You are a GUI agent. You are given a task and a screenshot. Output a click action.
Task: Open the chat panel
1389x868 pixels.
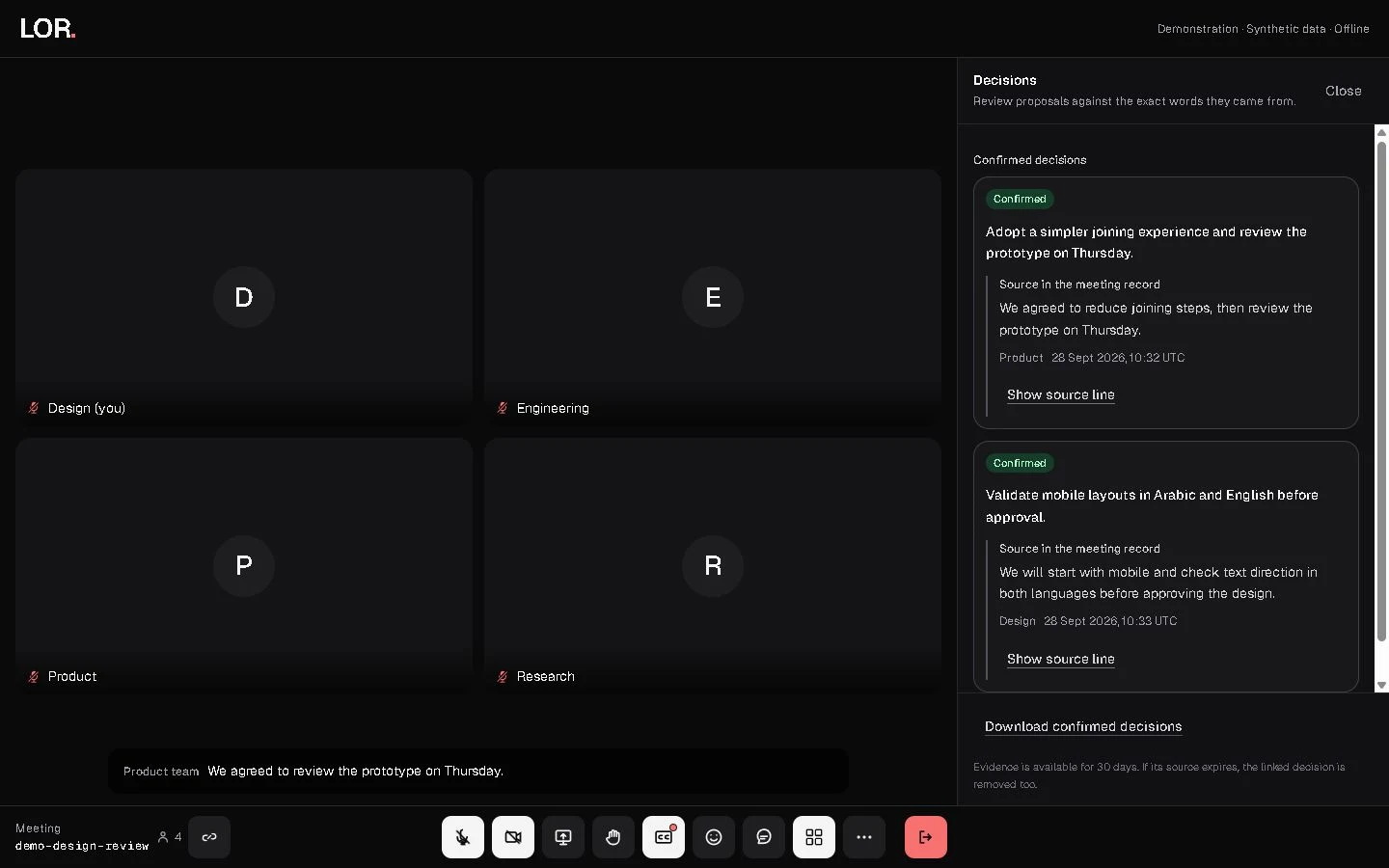pos(764,837)
